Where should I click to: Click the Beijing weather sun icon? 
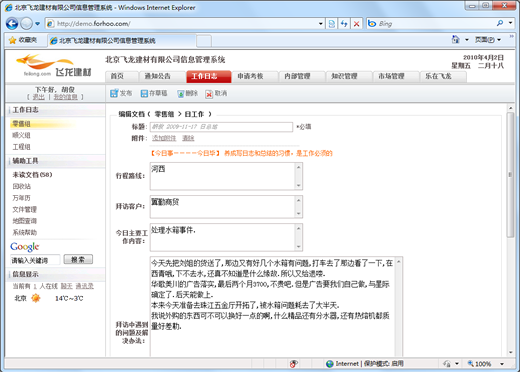tap(36, 298)
